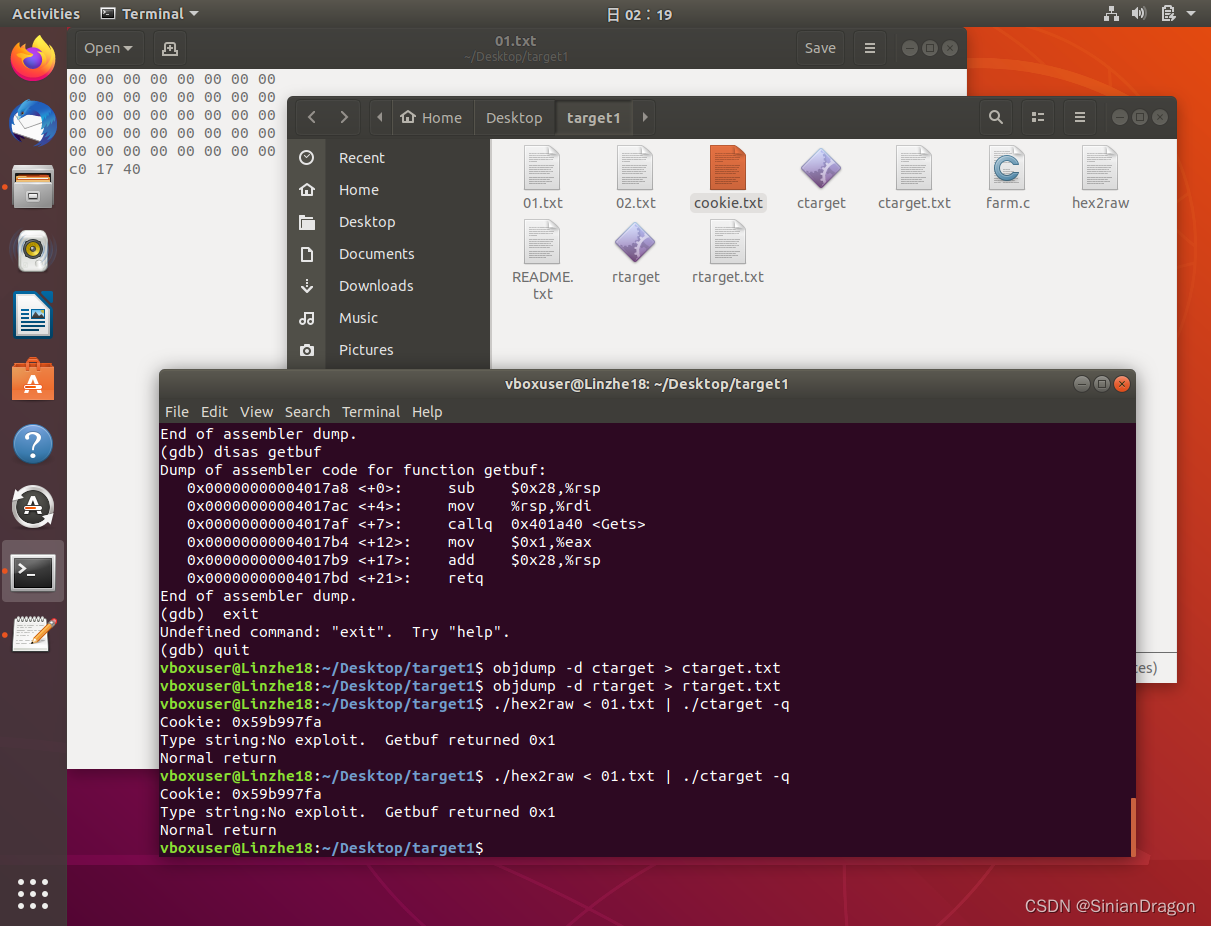1211x926 pixels.
Task: Open the volume indicator in top bar
Action: (x=1138, y=14)
